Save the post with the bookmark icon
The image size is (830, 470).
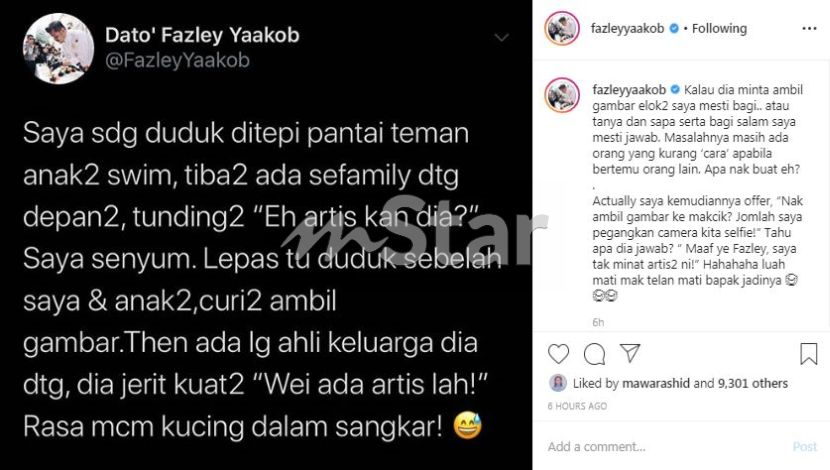point(808,354)
